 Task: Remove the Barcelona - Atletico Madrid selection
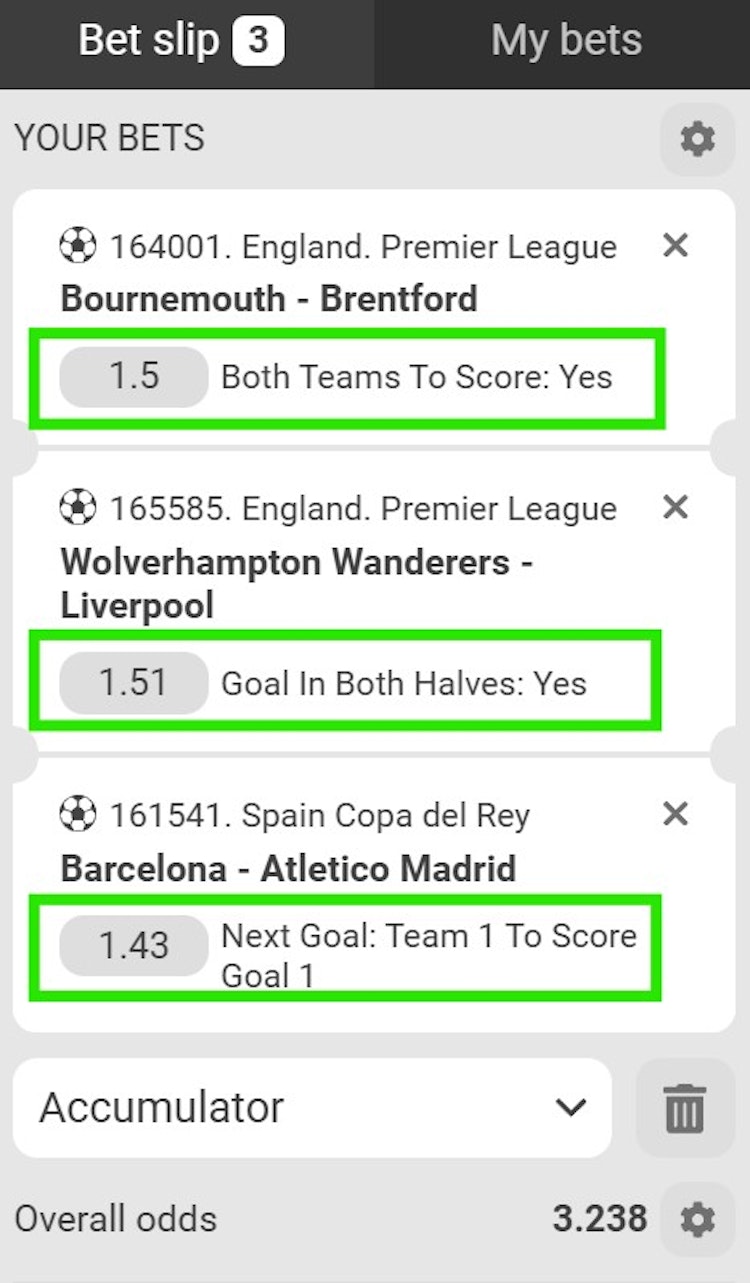click(675, 814)
